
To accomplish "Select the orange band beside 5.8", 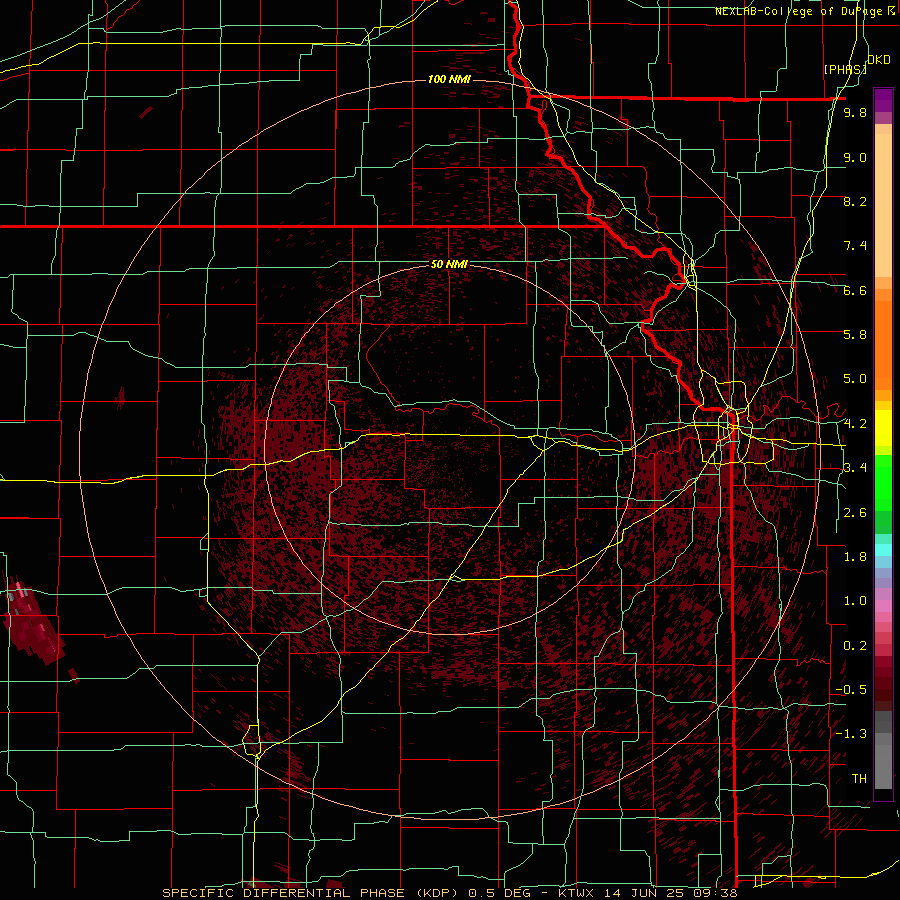I will click(883, 338).
